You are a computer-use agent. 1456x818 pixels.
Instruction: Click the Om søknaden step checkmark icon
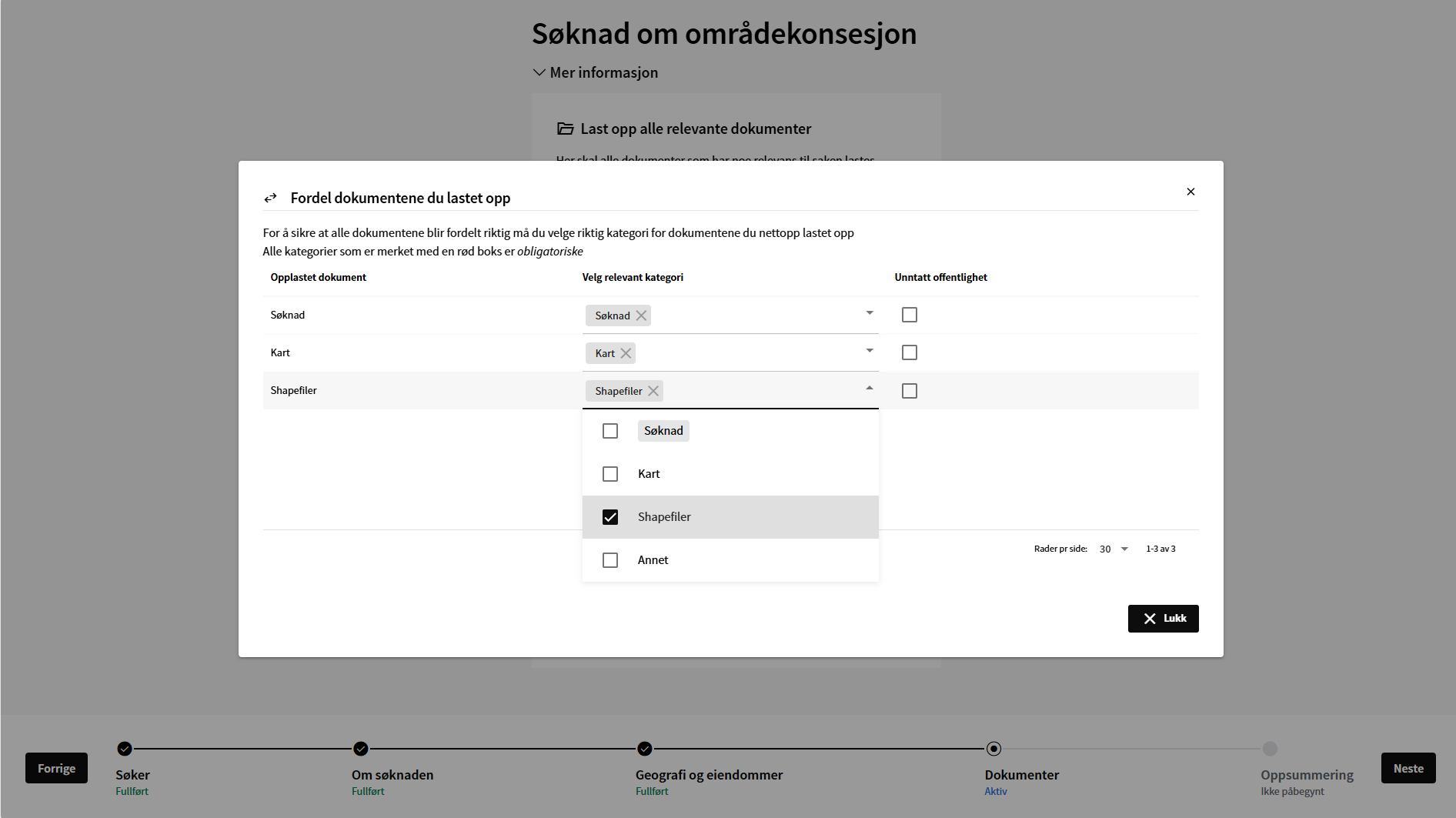coord(361,749)
